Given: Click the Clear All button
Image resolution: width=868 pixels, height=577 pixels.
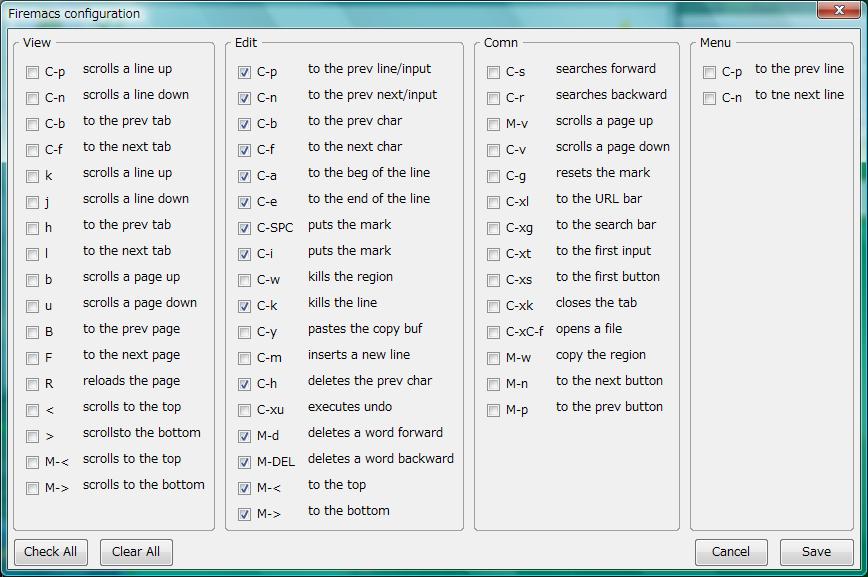Looking at the screenshot, I should (136, 552).
